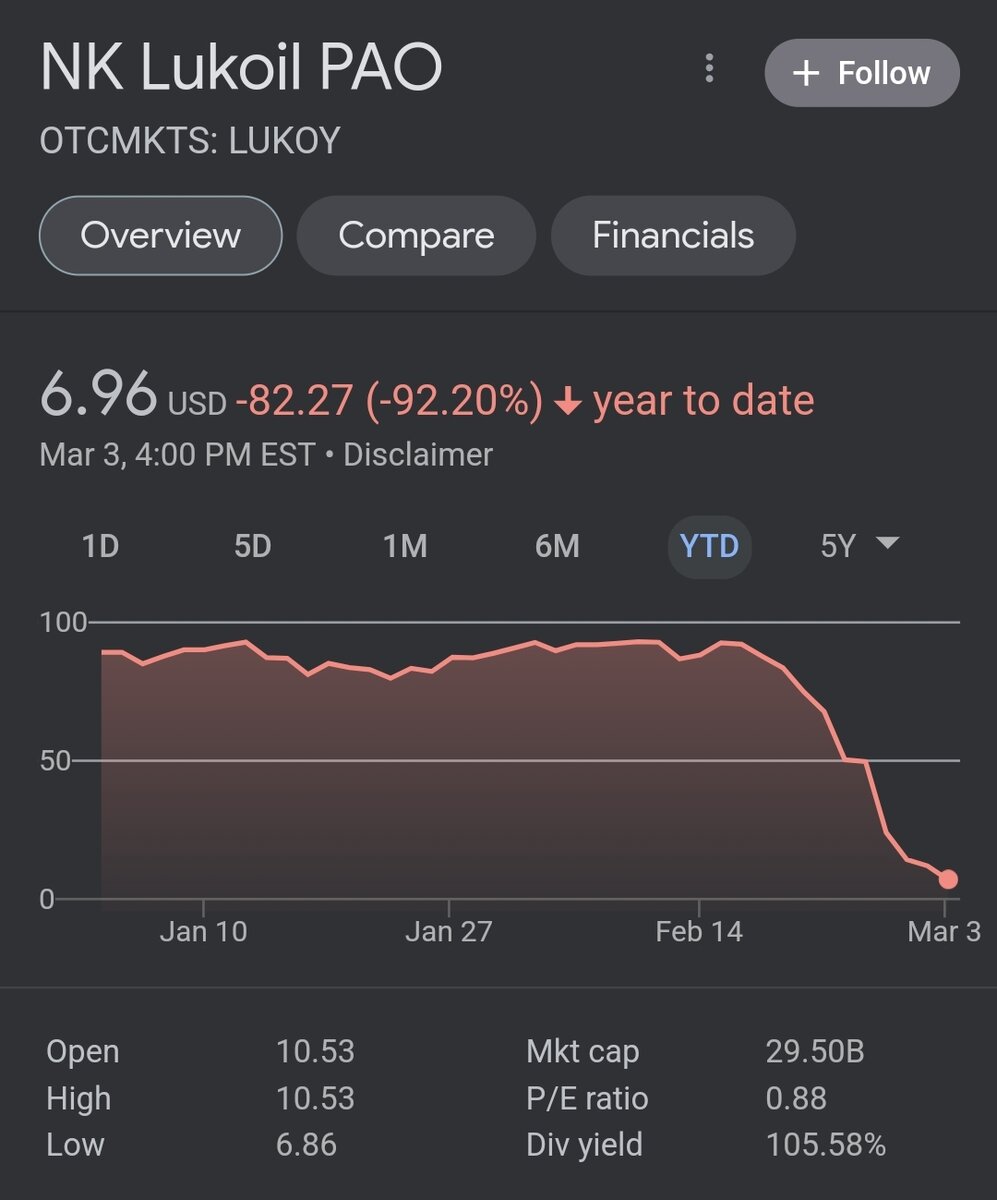997x1200 pixels.
Task: Click the red down arrow price indicator
Action: point(568,402)
